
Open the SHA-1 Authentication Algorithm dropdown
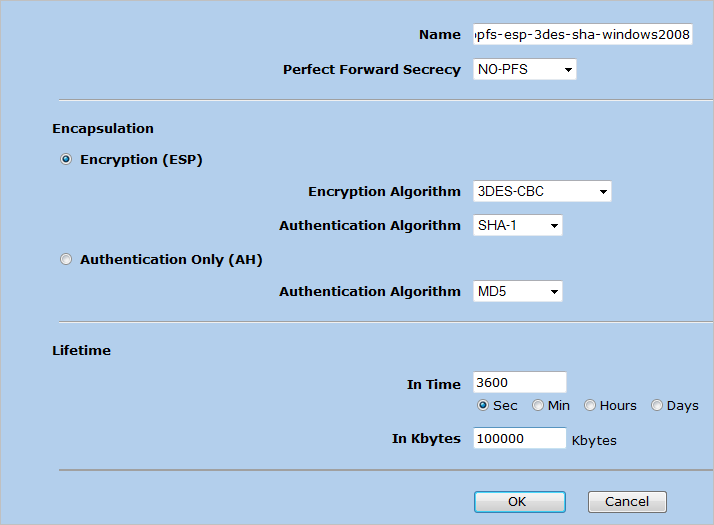[x=517, y=226]
